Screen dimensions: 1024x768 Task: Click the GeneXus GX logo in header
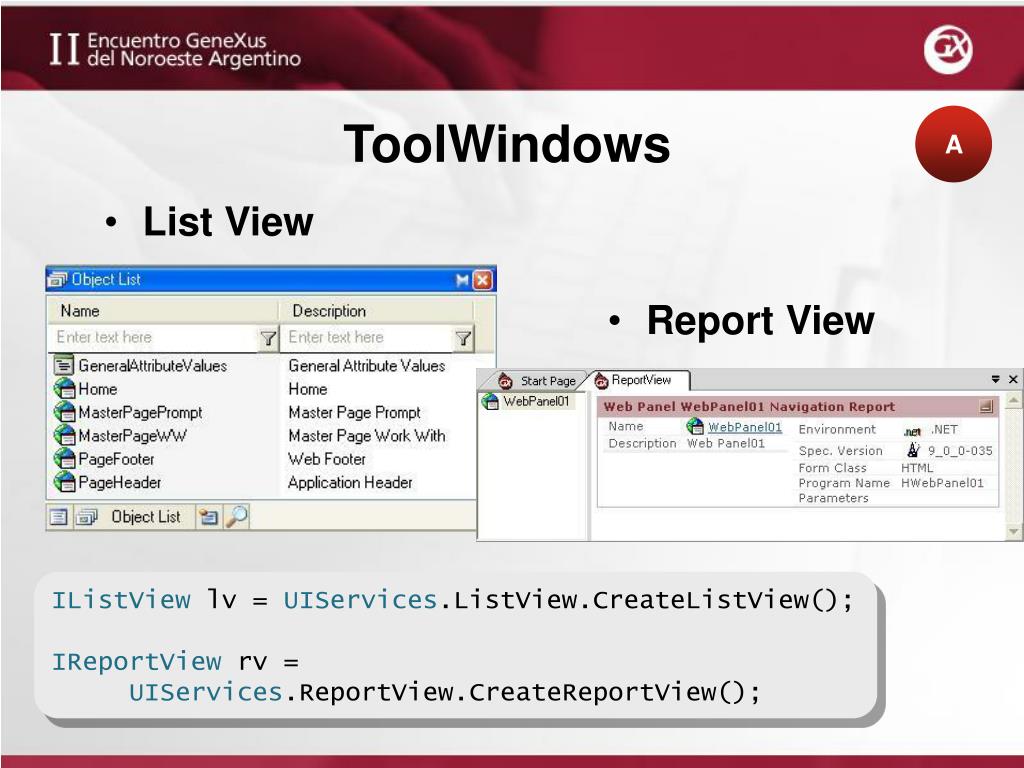[x=948, y=50]
